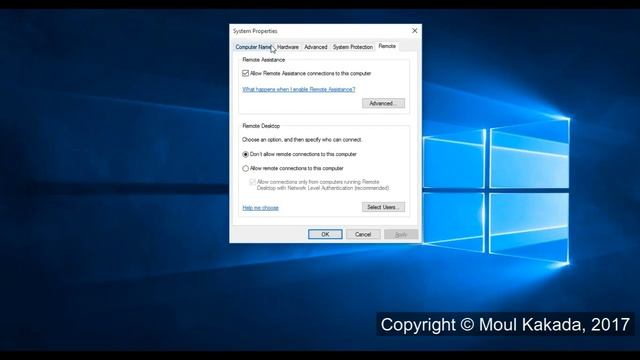
Task: Switch to the Computer Name tab
Action: pyautogui.click(x=253, y=47)
